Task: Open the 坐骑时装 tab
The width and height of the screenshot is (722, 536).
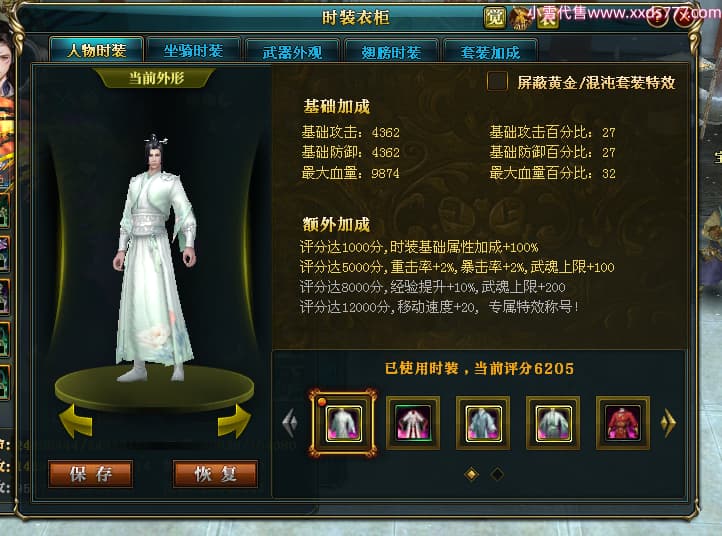Action: coord(193,50)
